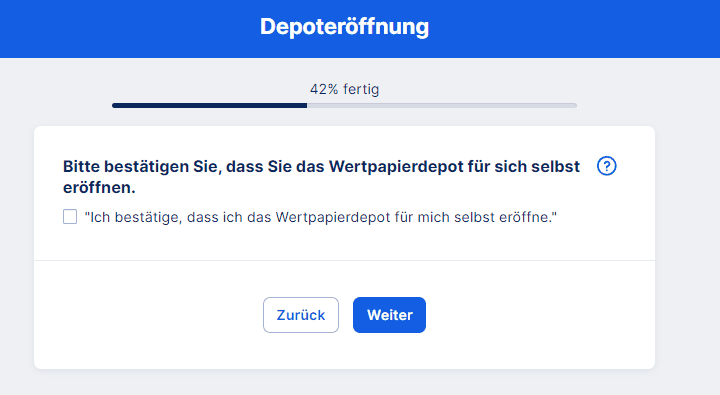The height and width of the screenshot is (395, 720).
Task: Click the filled portion of progress bar
Action: pyautogui.click(x=209, y=106)
